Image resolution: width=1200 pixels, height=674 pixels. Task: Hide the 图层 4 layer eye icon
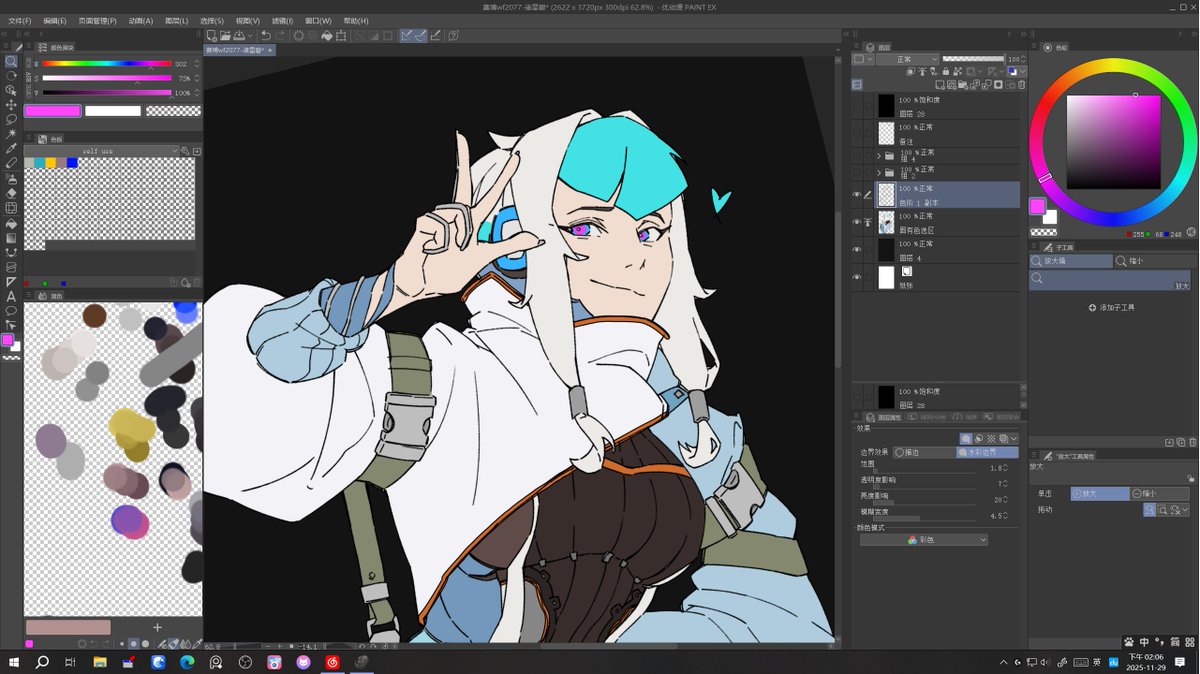(856, 250)
